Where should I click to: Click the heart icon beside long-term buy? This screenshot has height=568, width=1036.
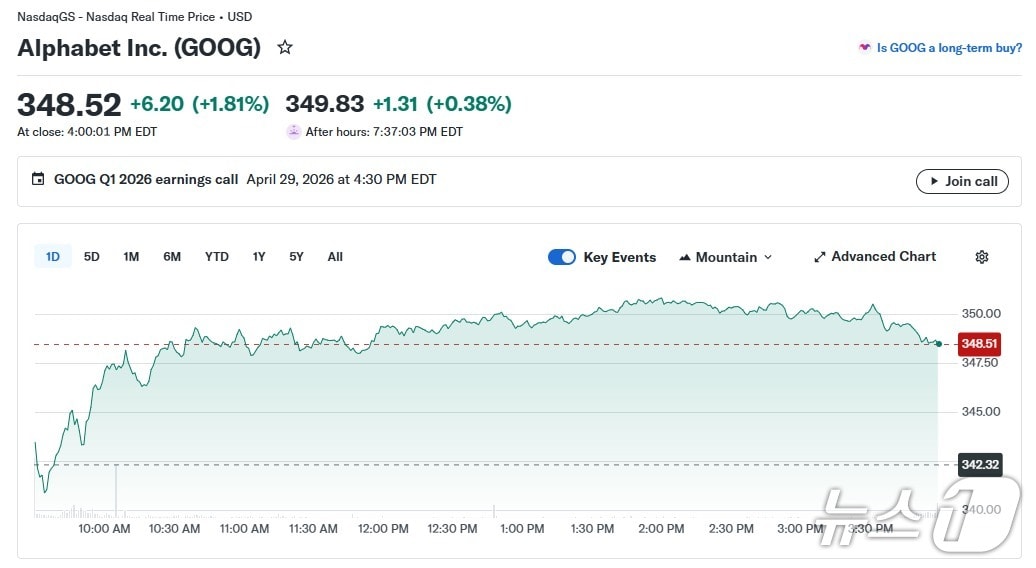pyautogui.click(x=864, y=47)
